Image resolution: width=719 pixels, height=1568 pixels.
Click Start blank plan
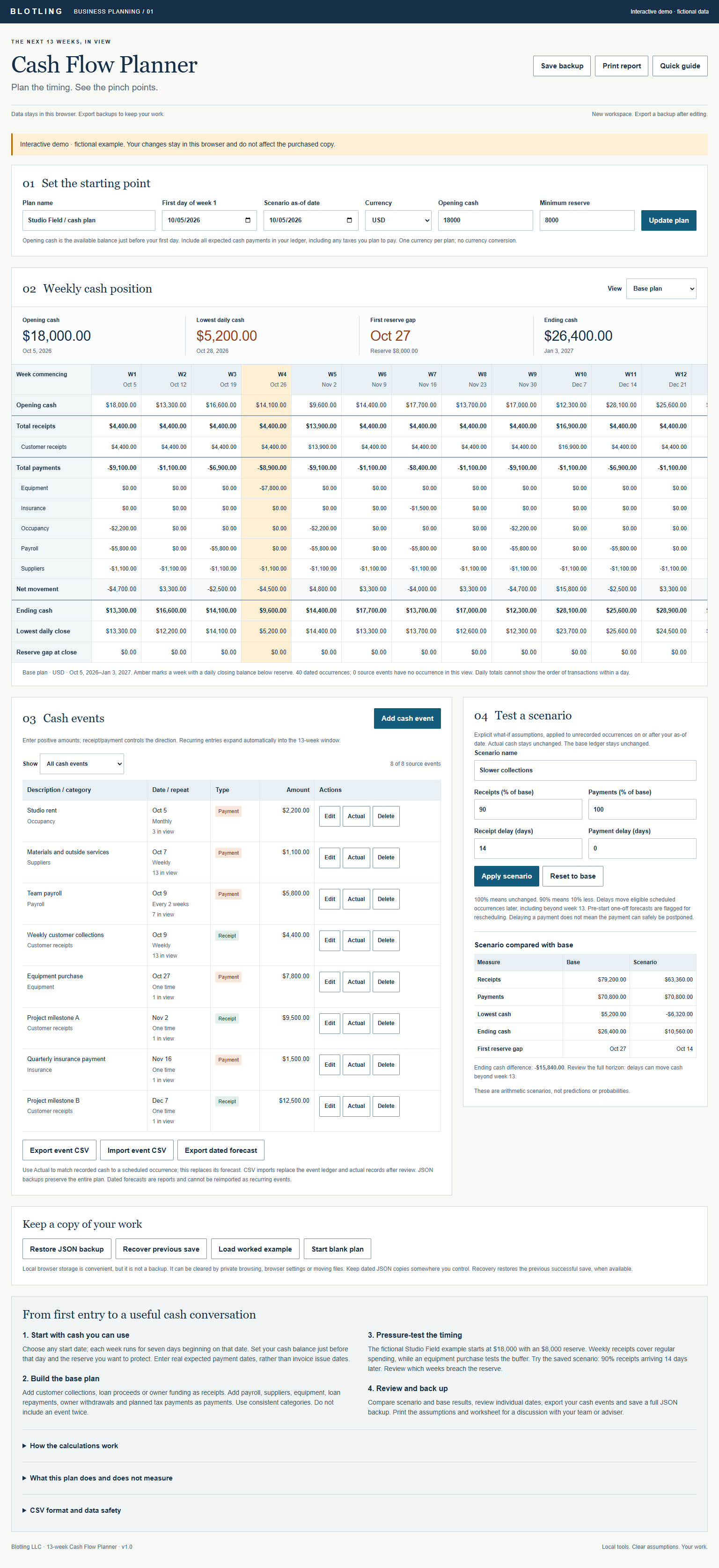click(x=337, y=1249)
